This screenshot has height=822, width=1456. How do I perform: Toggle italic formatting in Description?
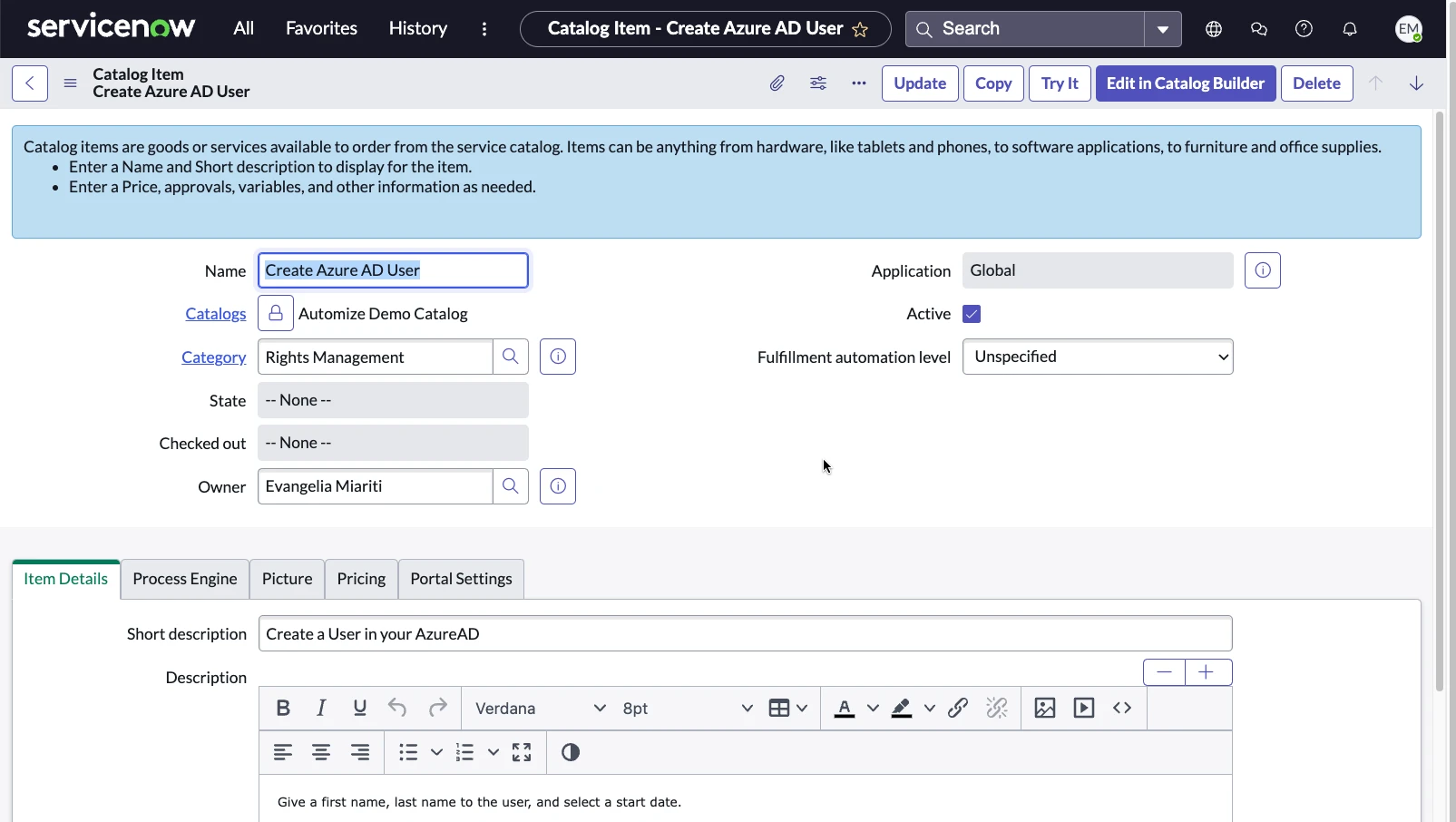(321, 709)
